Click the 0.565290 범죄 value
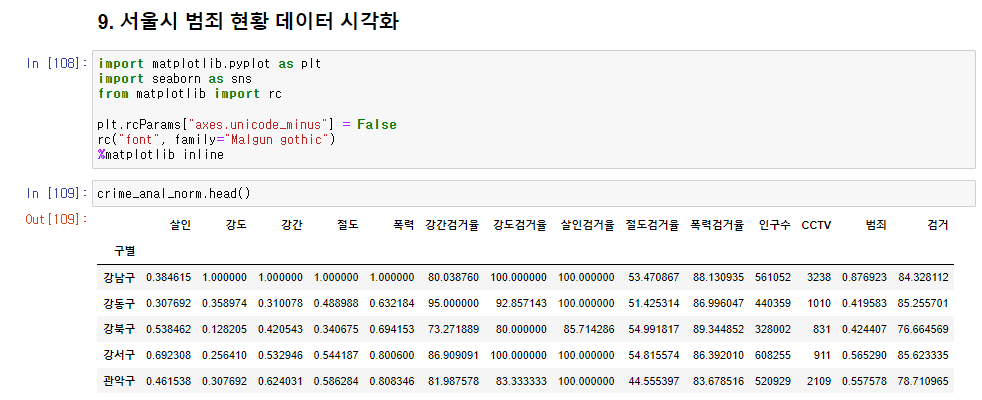982x400 pixels. coord(864,355)
